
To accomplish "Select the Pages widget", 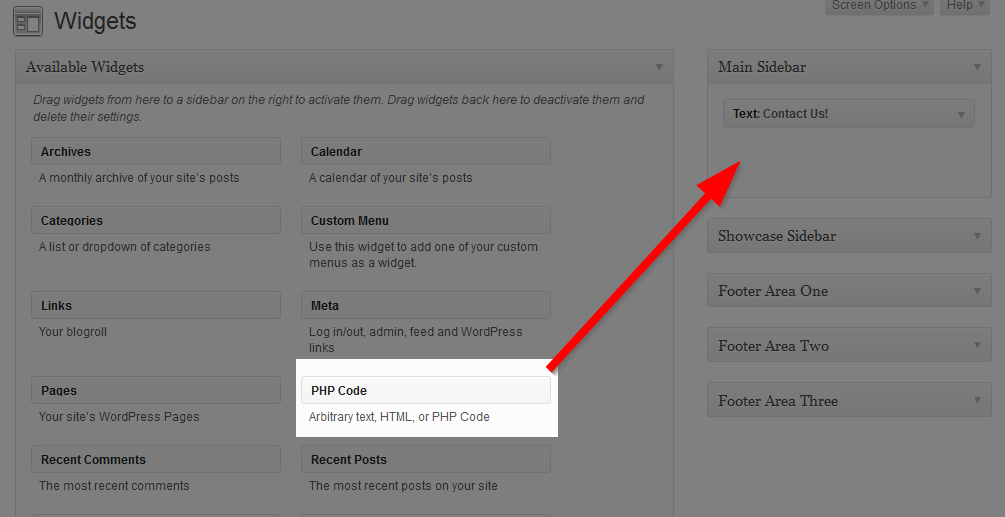I will [156, 391].
